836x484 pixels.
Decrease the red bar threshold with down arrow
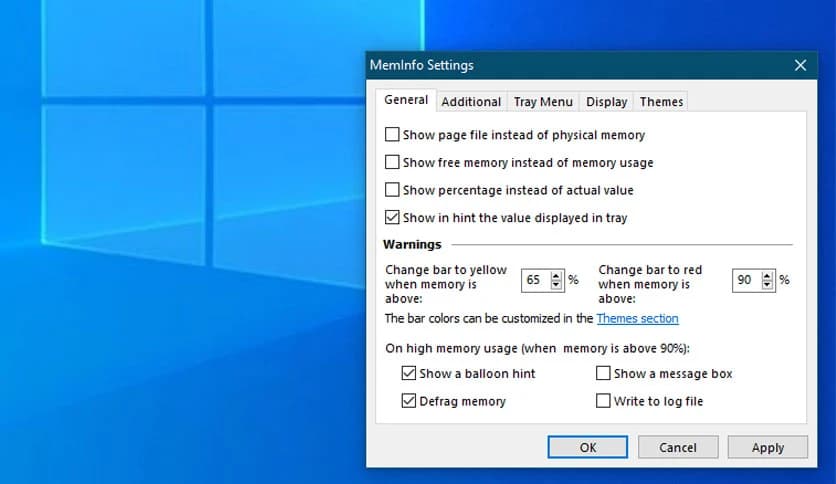767,284
